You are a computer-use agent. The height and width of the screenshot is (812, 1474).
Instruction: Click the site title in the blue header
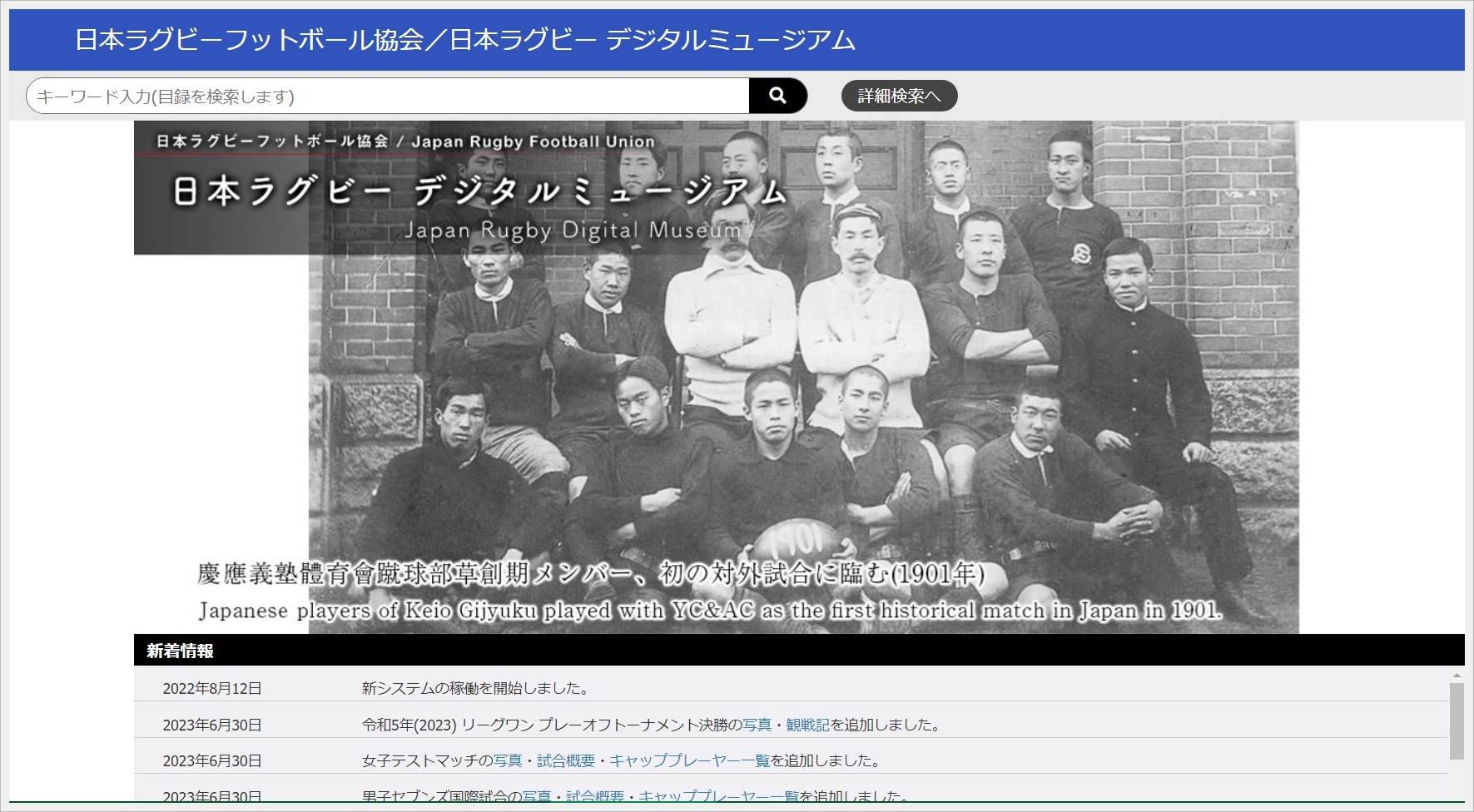coord(464,40)
